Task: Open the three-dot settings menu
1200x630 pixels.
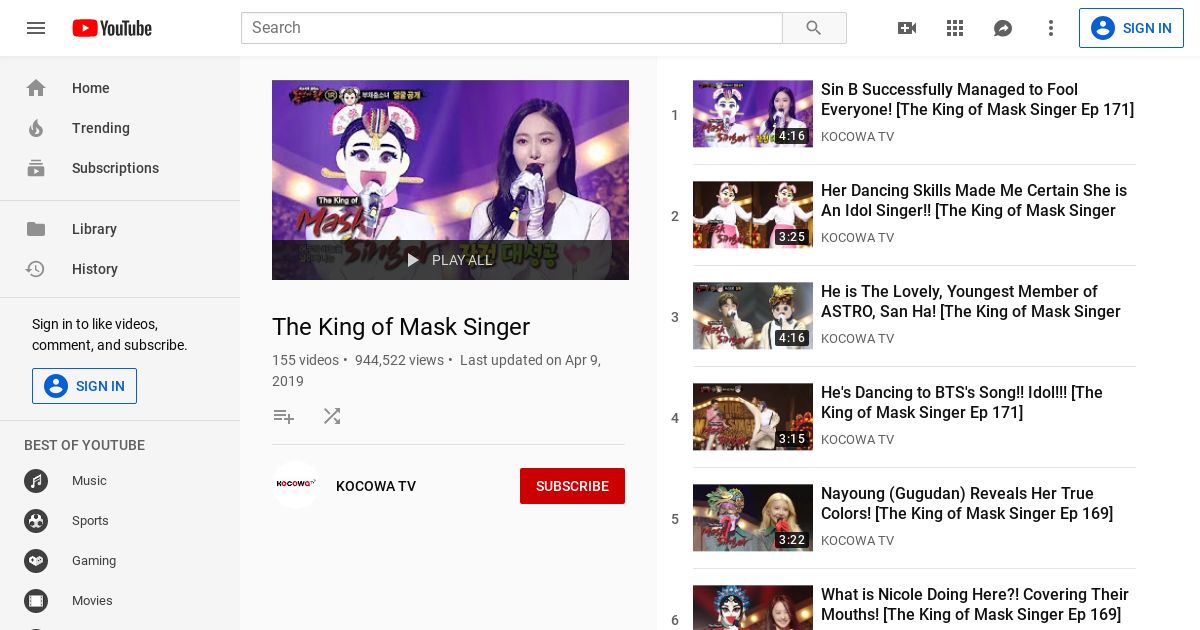Action: (x=1051, y=28)
